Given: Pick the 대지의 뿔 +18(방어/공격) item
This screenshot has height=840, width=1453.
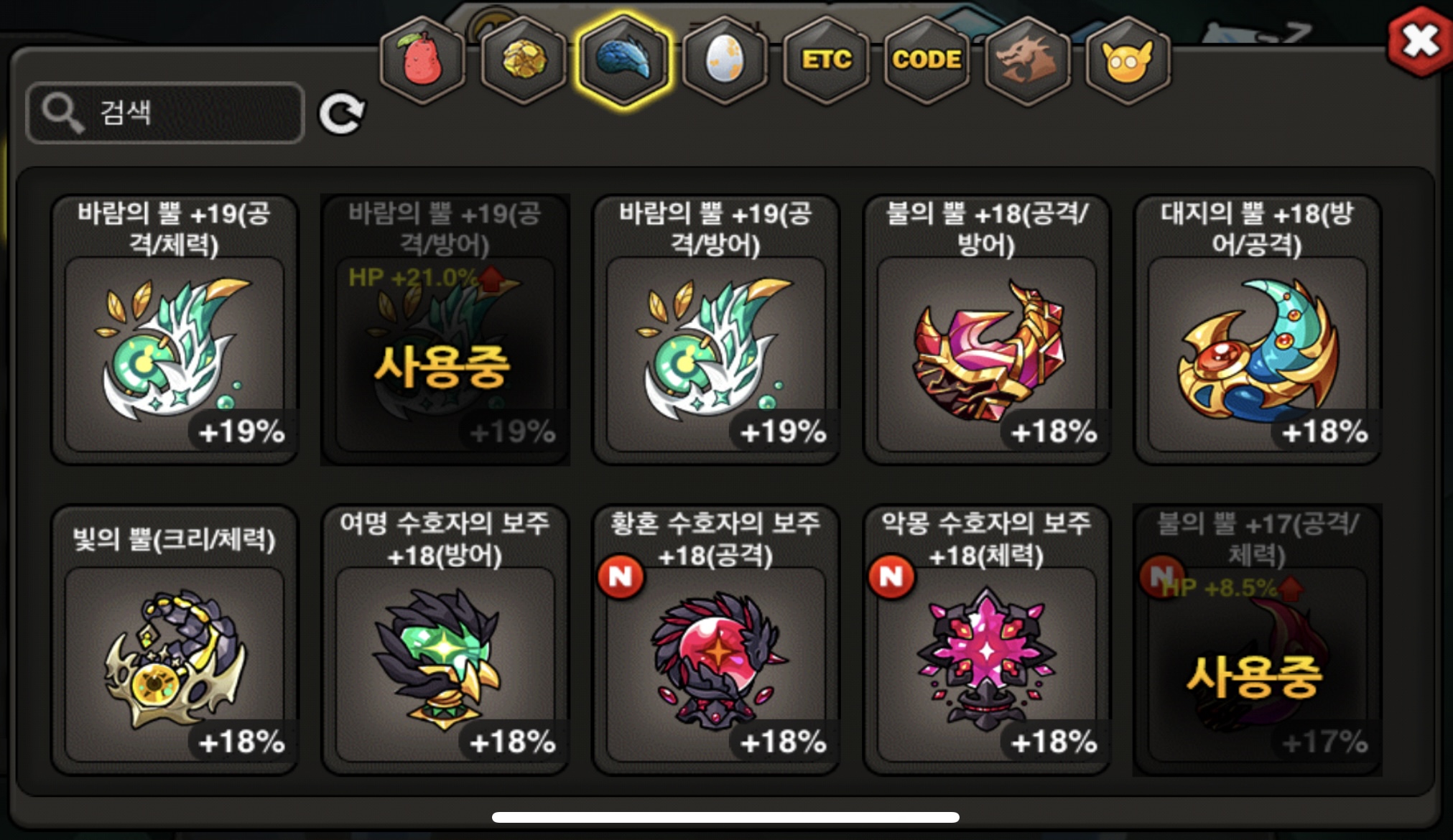Looking at the screenshot, I should point(1258,330).
